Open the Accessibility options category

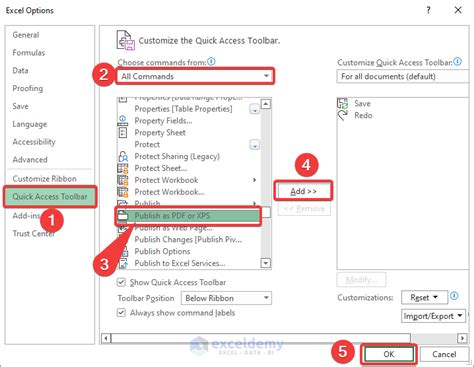tap(34, 142)
